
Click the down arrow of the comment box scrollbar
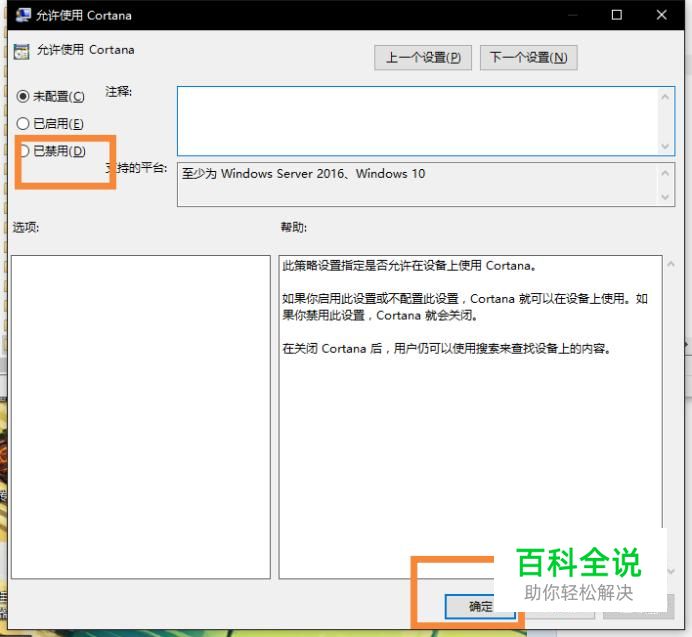click(x=665, y=146)
